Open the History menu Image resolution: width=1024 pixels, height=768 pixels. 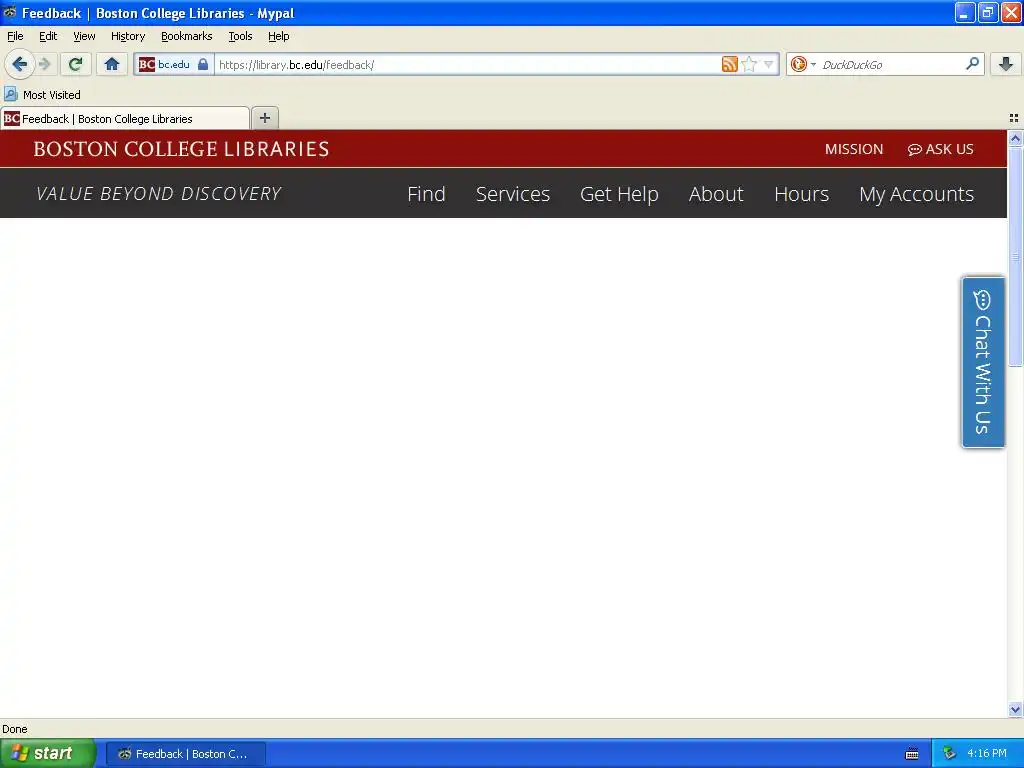coord(128,36)
